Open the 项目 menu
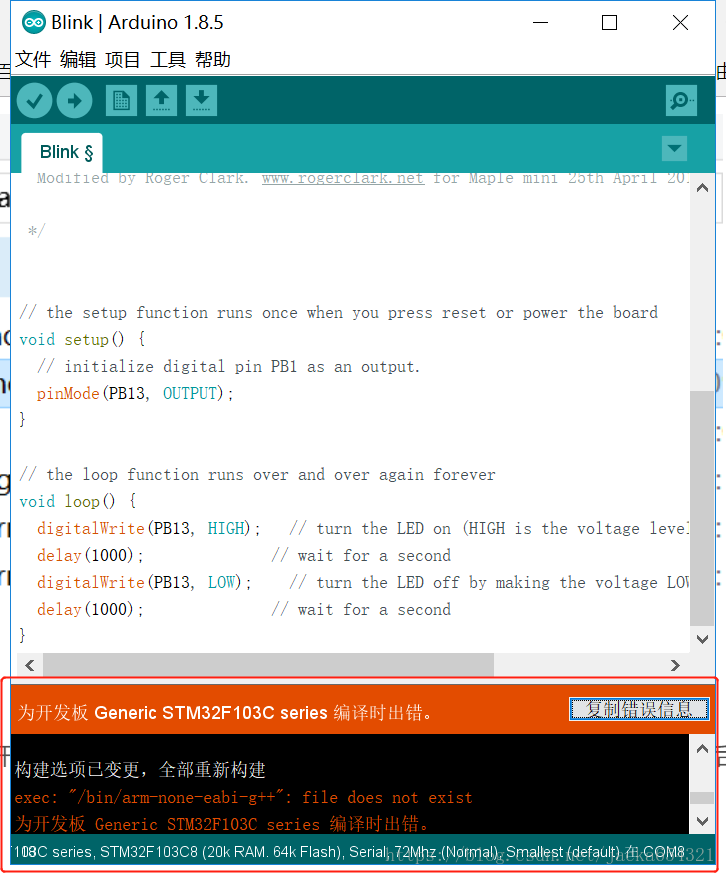This screenshot has height=875, width=726. 123,59
